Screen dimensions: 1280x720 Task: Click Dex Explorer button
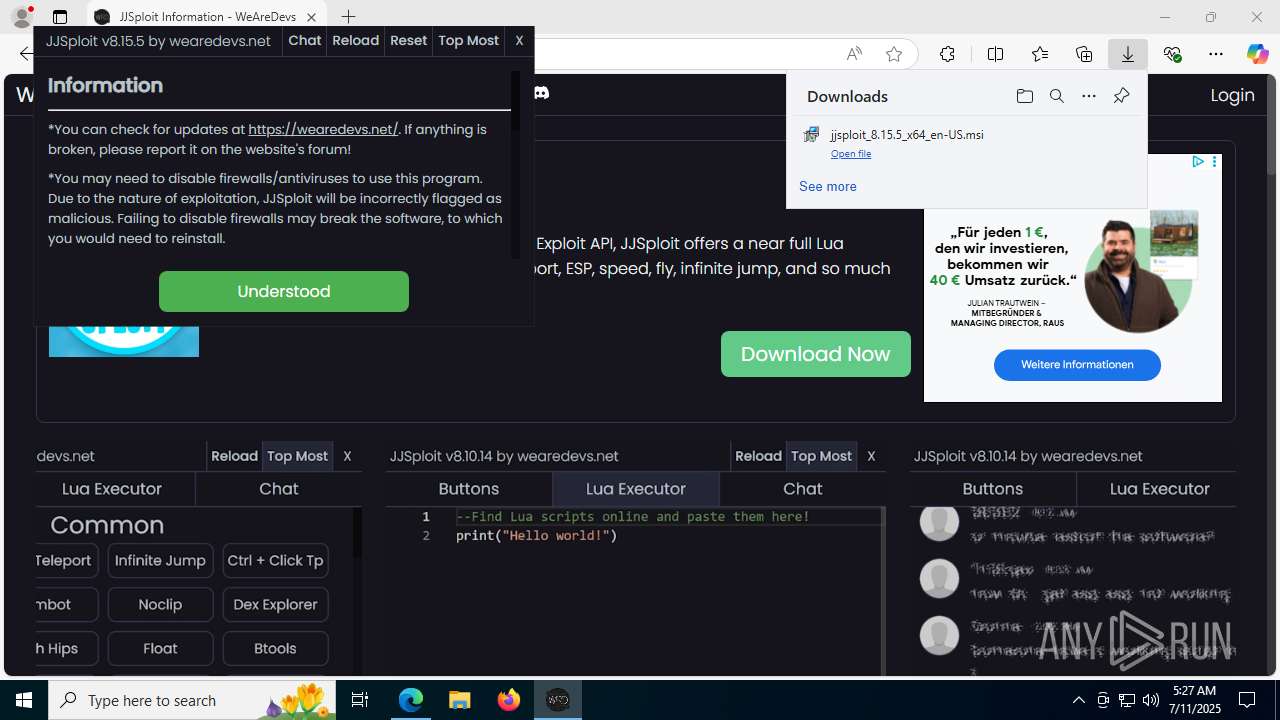click(275, 605)
